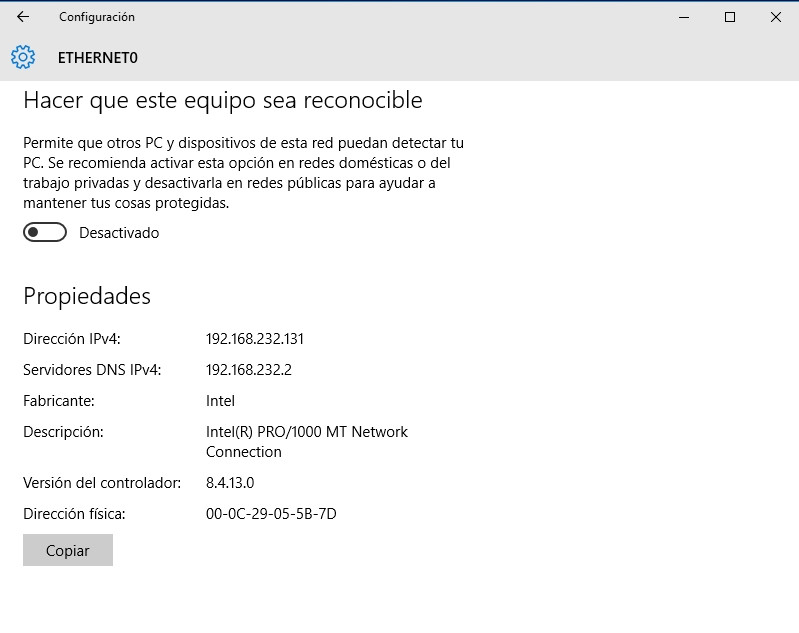
Task: Click the settings gear icon
Action: pyautogui.click(x=23, y=57)
